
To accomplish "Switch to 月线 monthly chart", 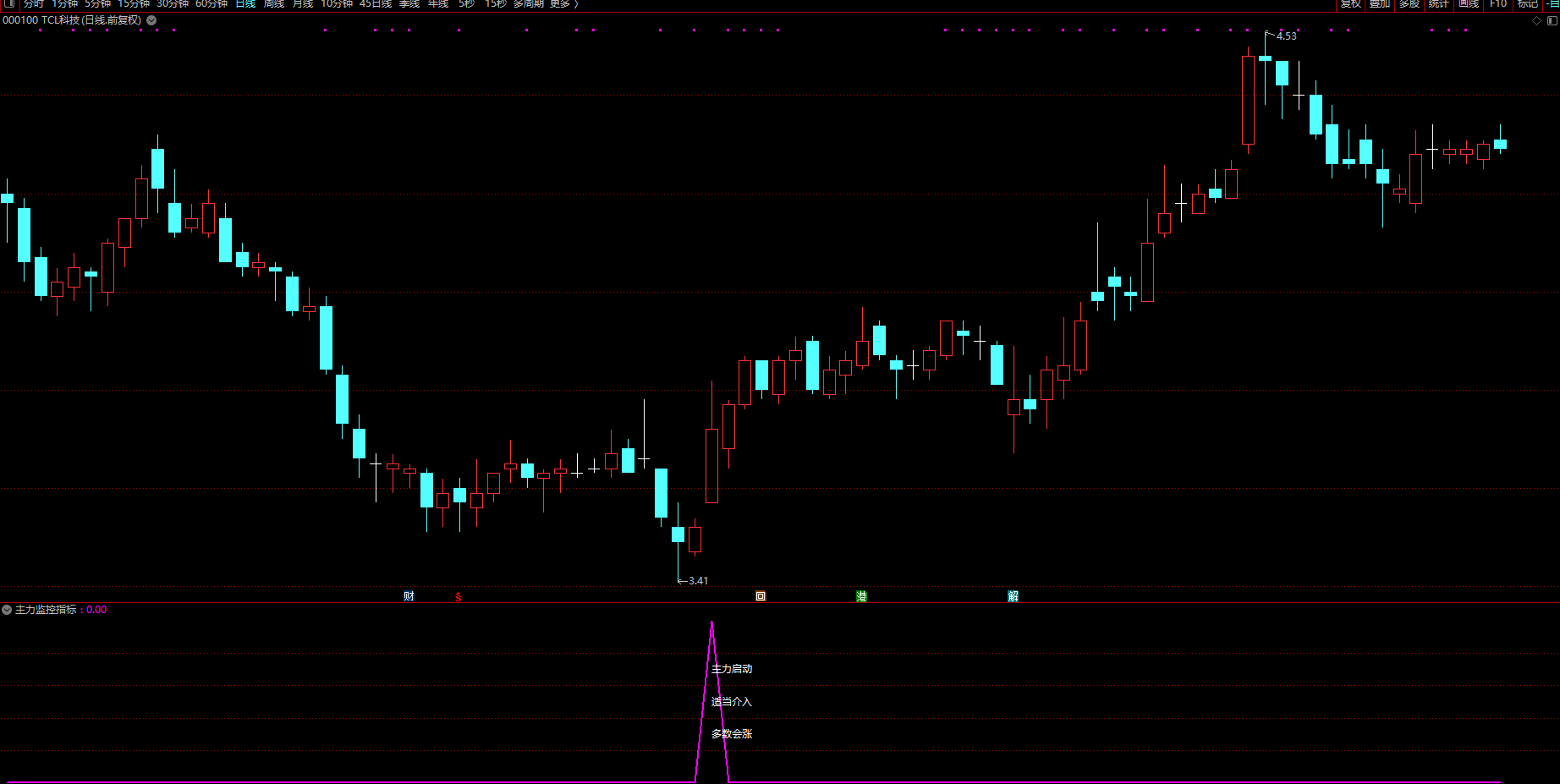I will pos(303,3).
